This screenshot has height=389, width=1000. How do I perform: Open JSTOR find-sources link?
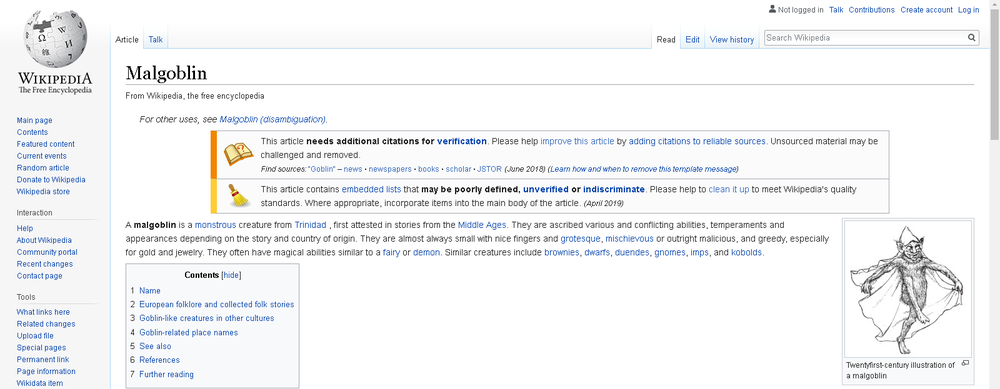[x=489, y=169]
